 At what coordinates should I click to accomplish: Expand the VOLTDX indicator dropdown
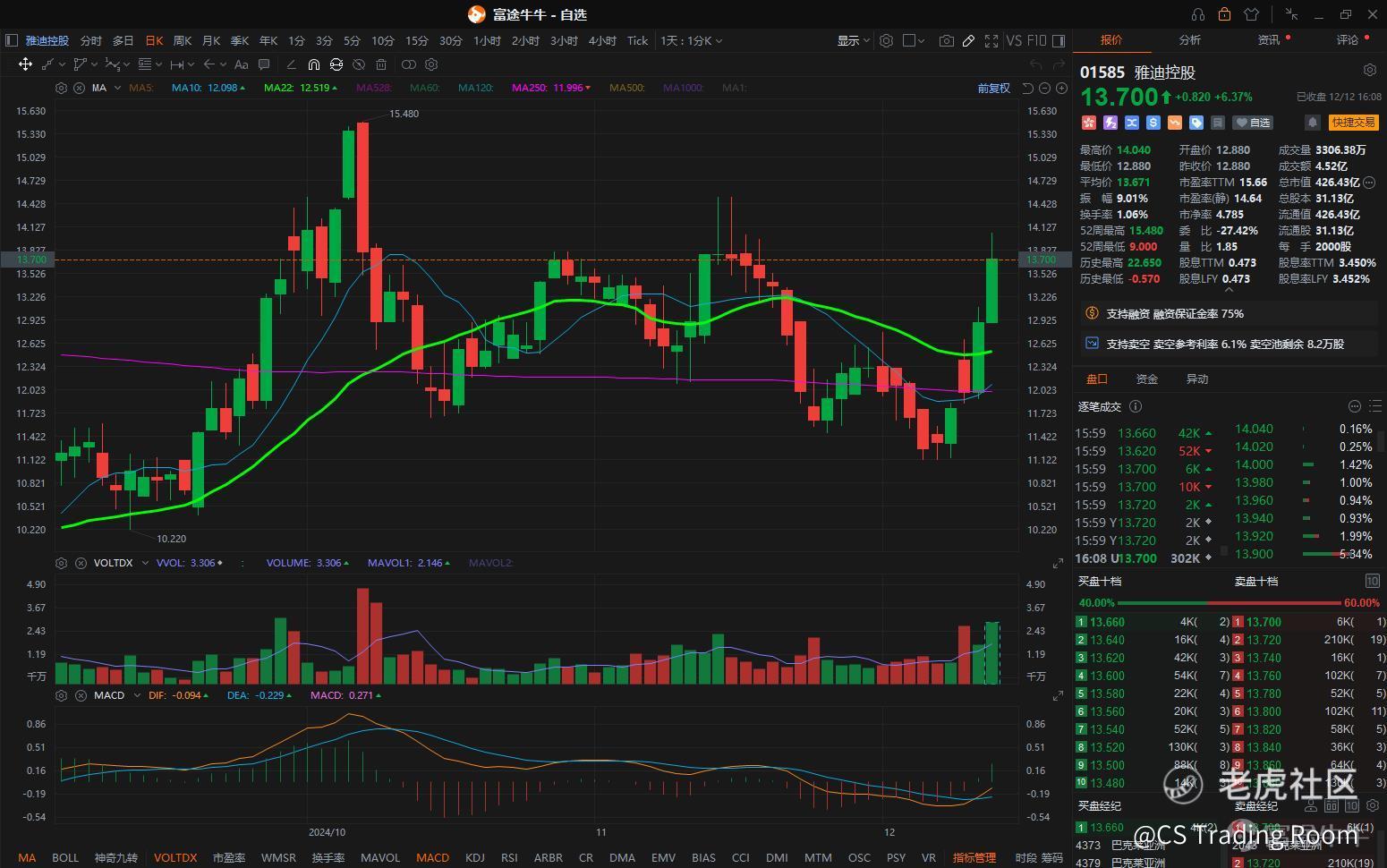tap(145, 563)
